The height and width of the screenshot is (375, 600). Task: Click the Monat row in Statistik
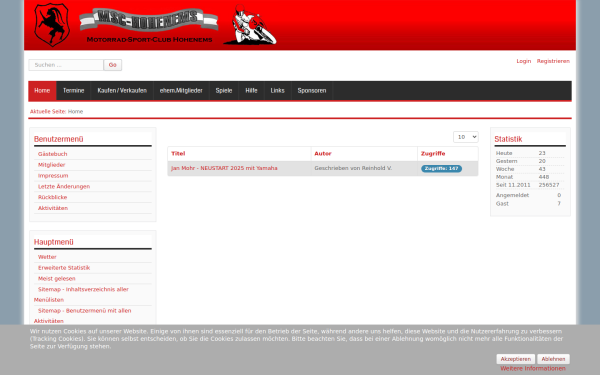[530, 177]
